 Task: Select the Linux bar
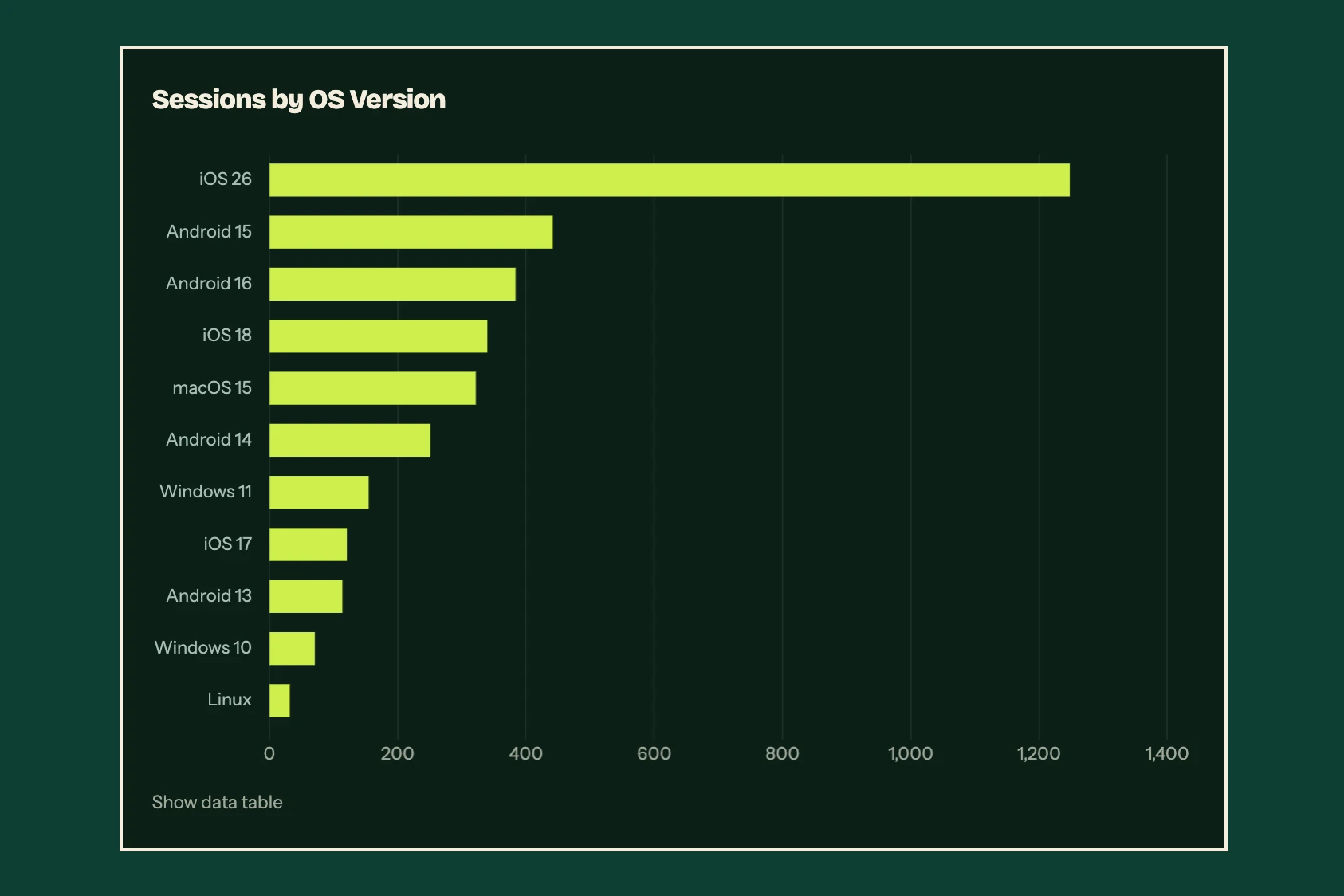click(280, 701)
